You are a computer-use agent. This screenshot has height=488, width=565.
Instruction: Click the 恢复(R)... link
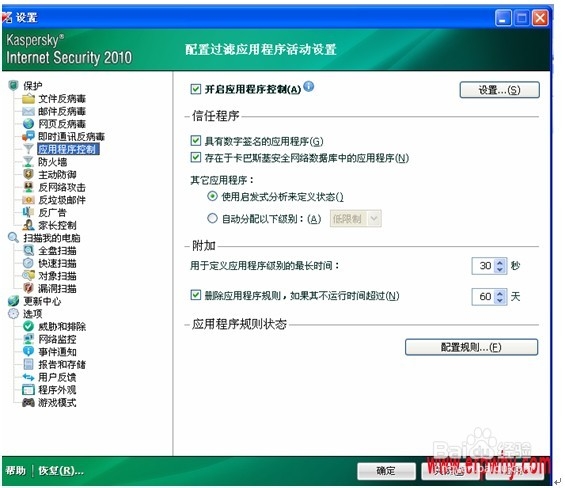point(61,470)
